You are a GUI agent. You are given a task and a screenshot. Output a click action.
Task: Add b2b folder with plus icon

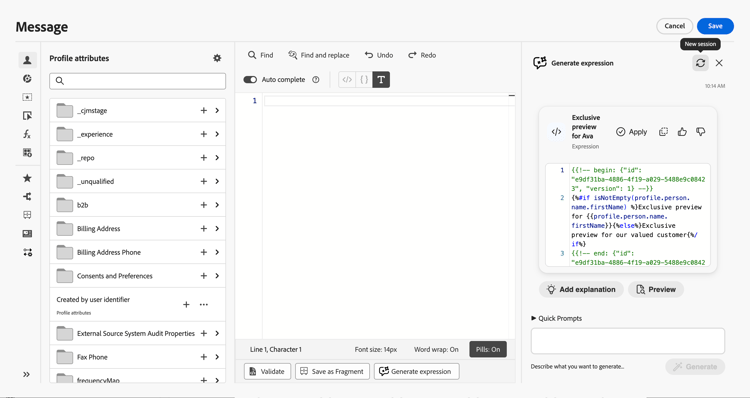pos(204,205)
